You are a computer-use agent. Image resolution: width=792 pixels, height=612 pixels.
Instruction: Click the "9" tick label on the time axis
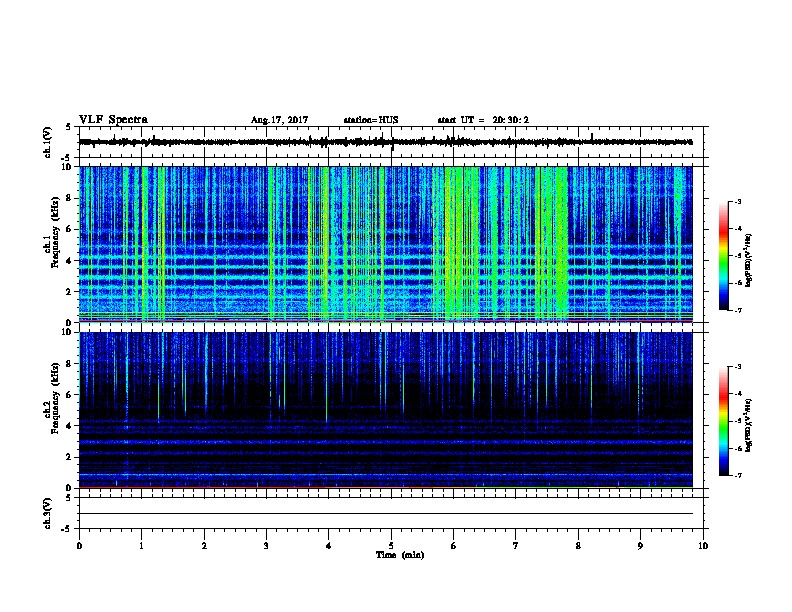point(640,546)
